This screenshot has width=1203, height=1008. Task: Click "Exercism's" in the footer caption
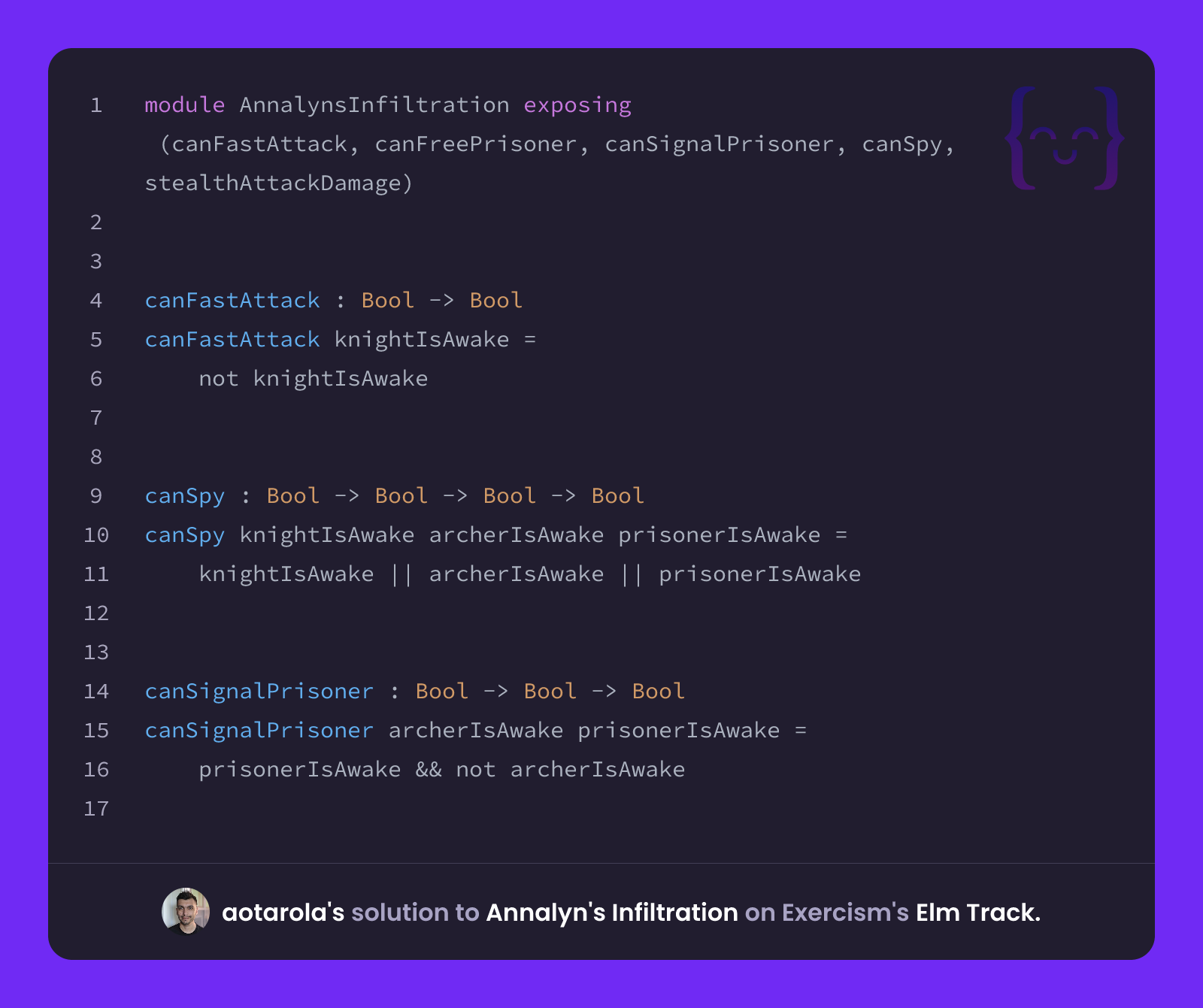846,912
